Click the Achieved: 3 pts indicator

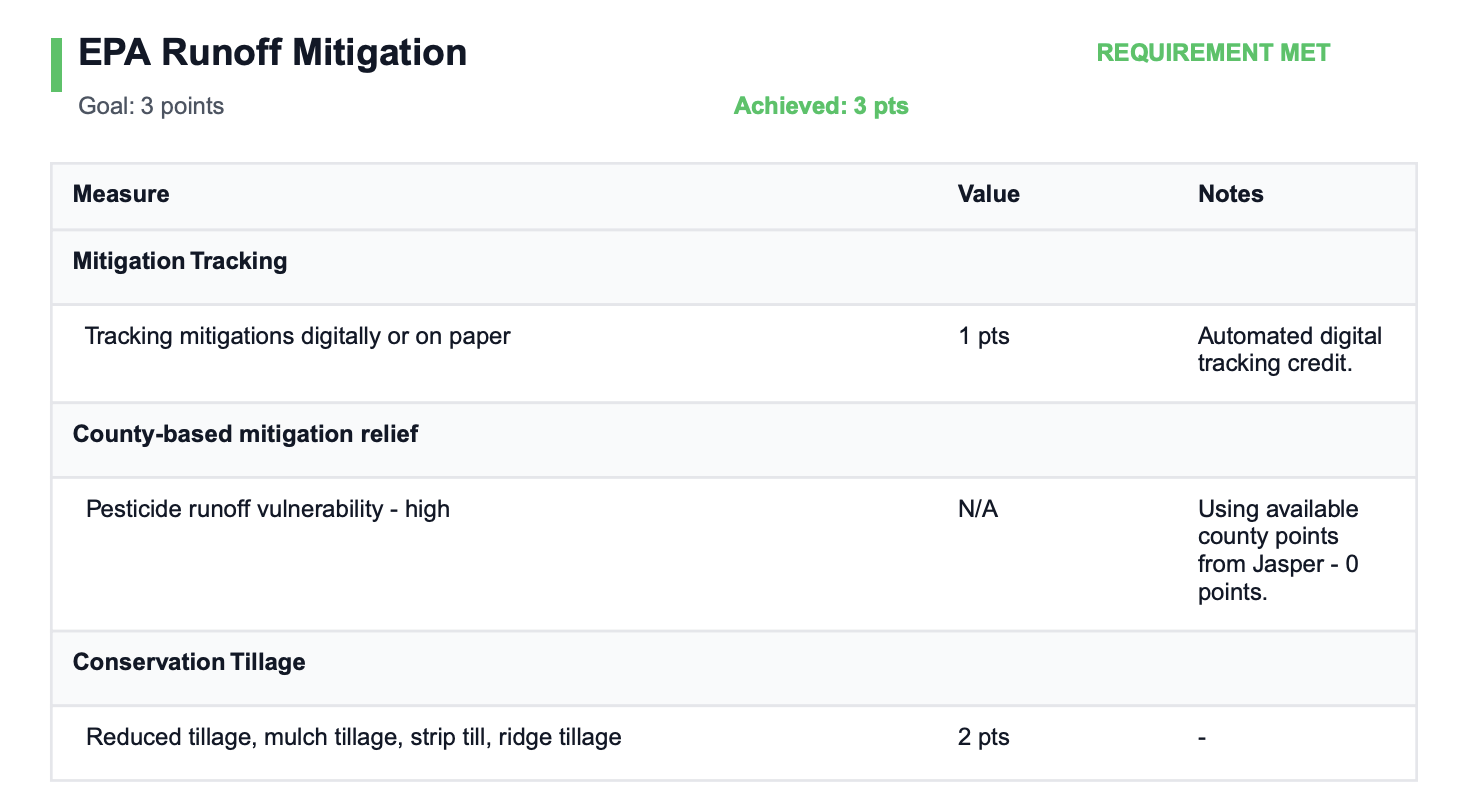coord(821,105)
